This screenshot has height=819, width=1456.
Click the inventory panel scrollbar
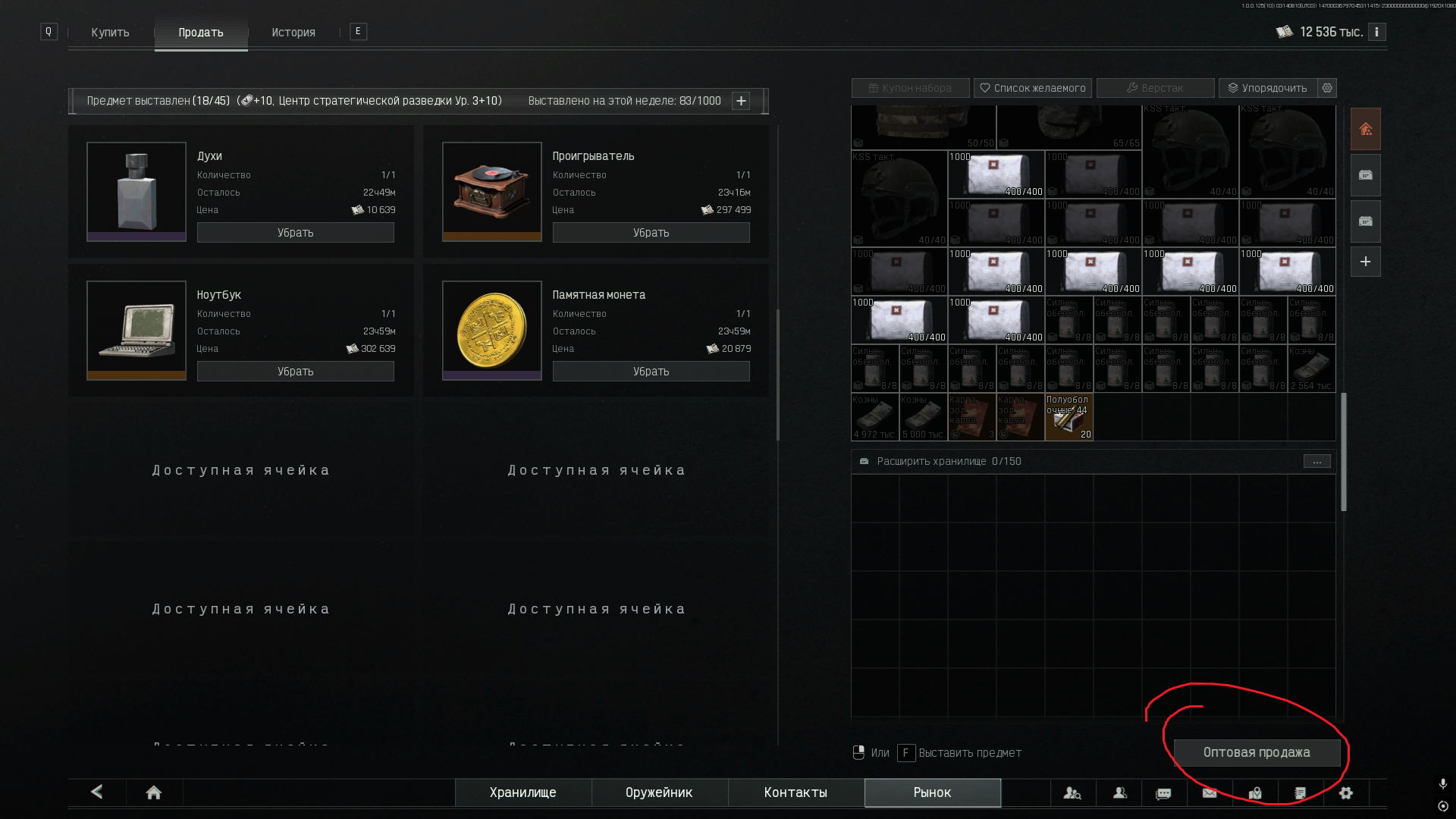pos(1344,451)
